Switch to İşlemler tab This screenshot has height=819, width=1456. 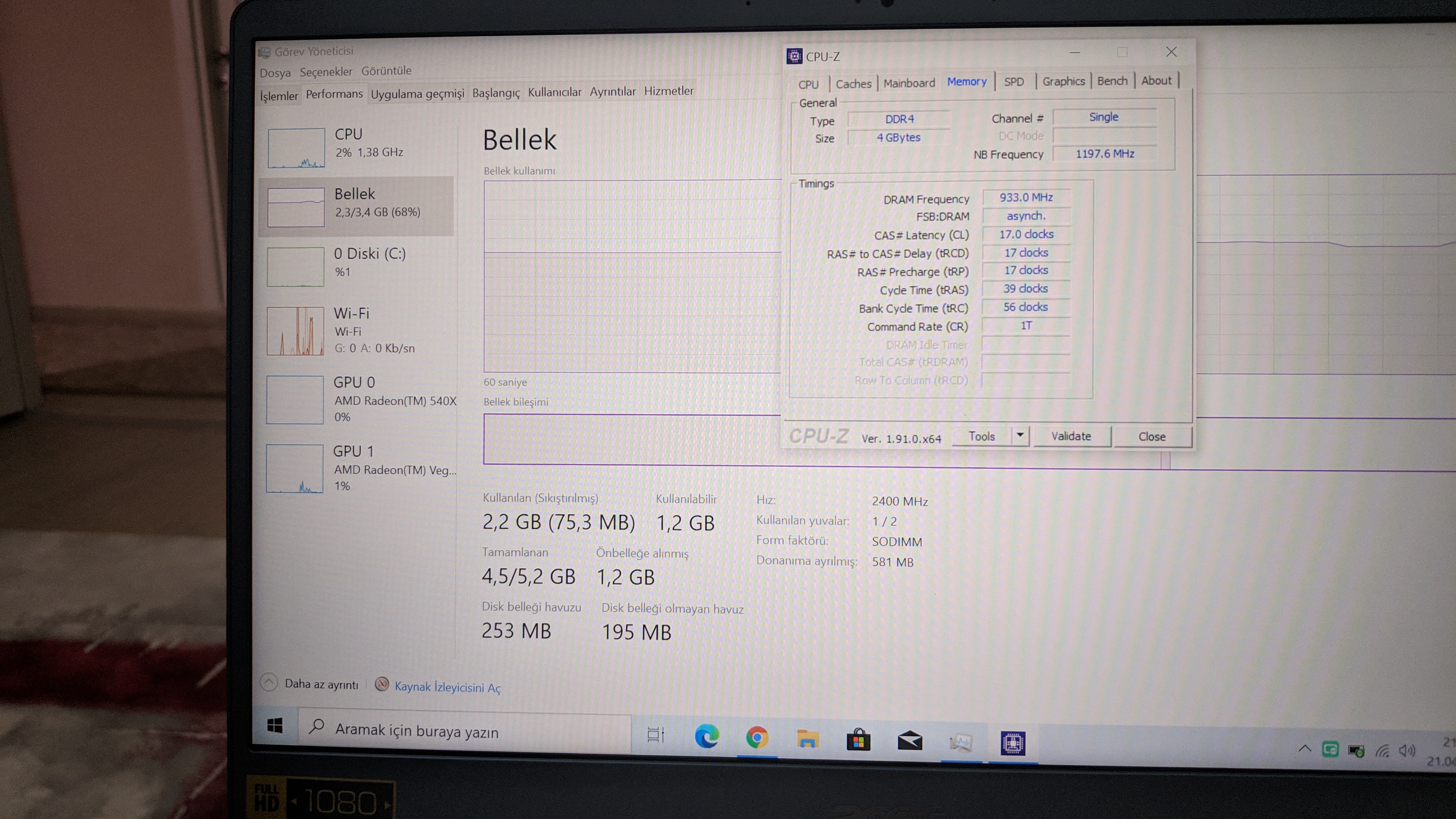pyautogui.click(x=279, y=96)
